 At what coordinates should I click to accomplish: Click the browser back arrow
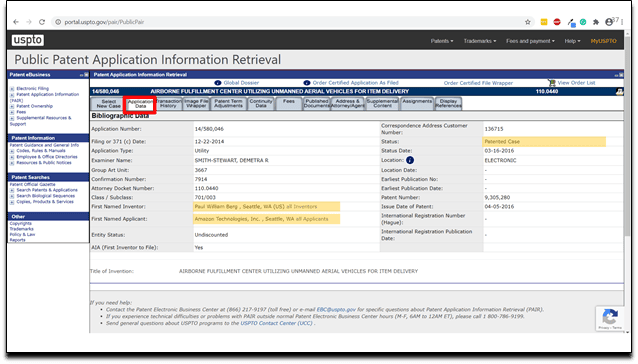coord(16,22)
